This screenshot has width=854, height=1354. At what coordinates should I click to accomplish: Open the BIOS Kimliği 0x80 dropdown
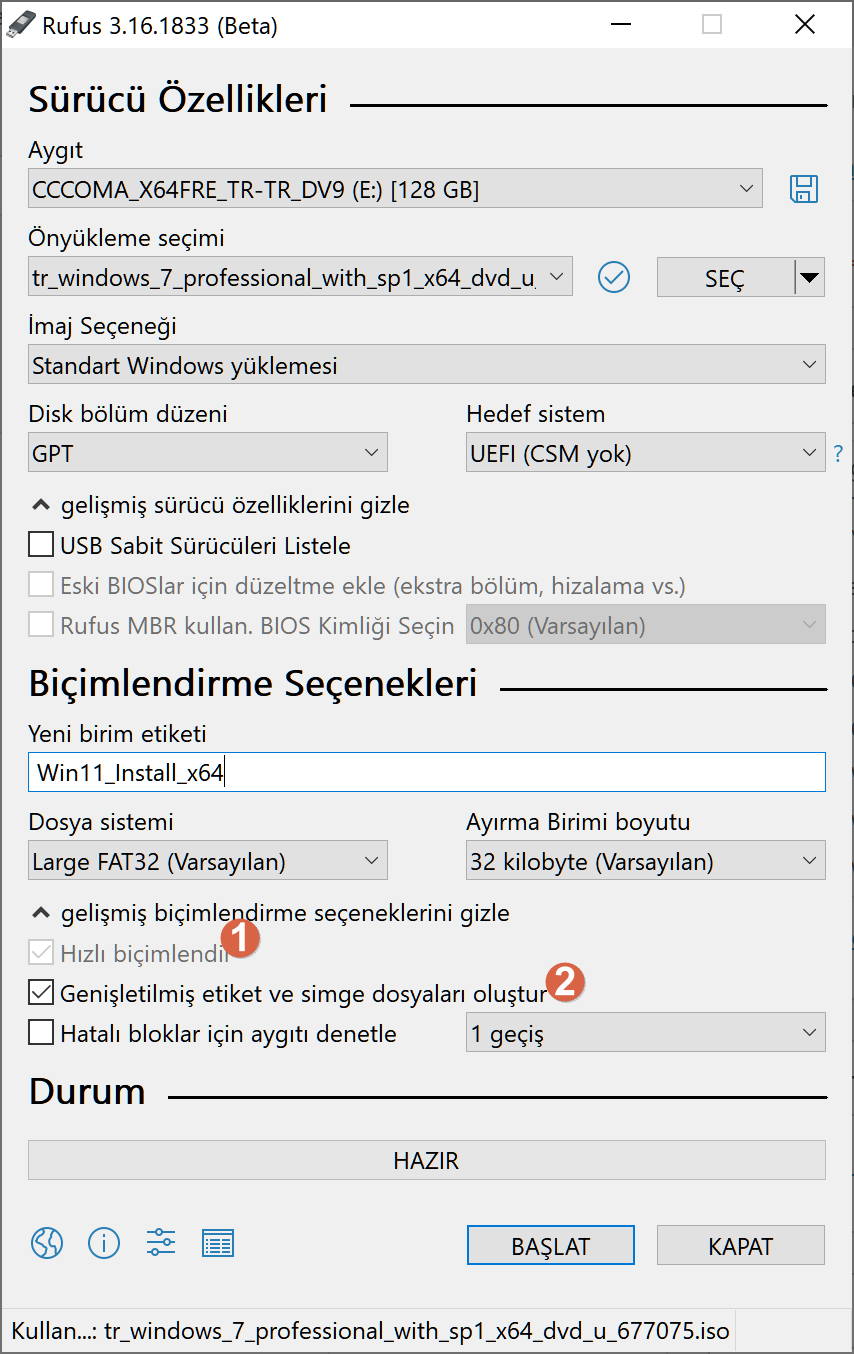tap(646, 626)
